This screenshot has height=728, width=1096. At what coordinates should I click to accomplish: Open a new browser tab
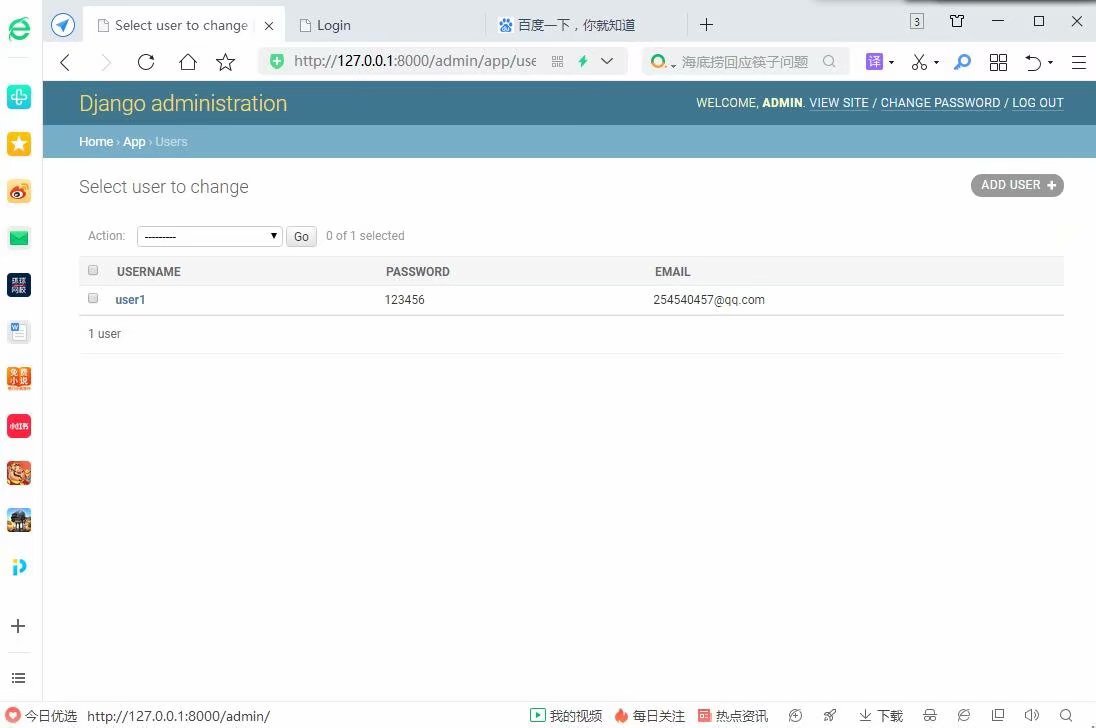707,24
